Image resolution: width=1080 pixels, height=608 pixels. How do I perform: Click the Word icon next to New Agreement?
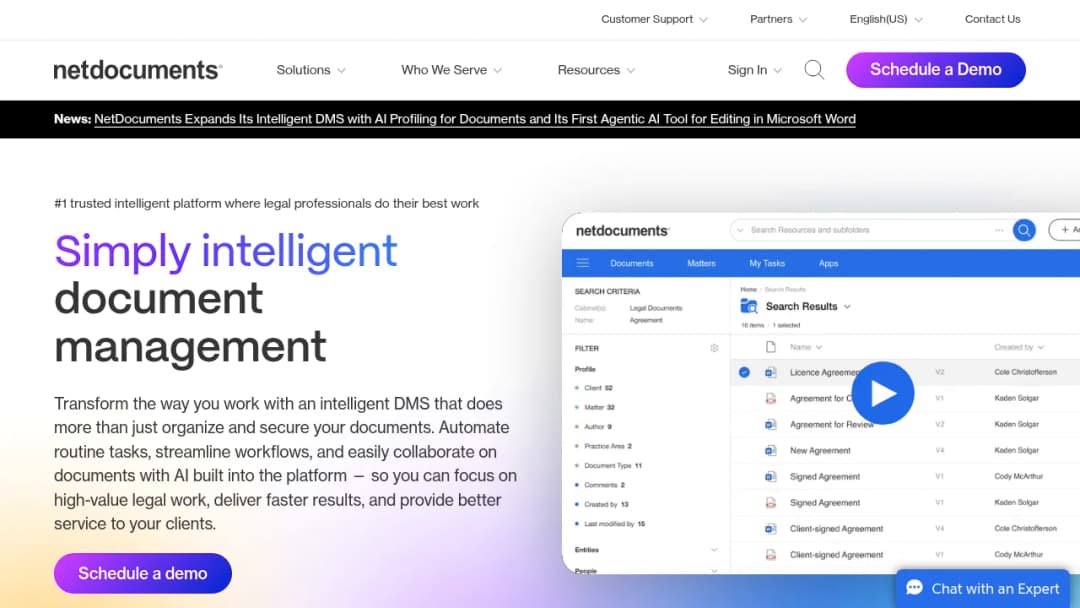pos(771,451)
